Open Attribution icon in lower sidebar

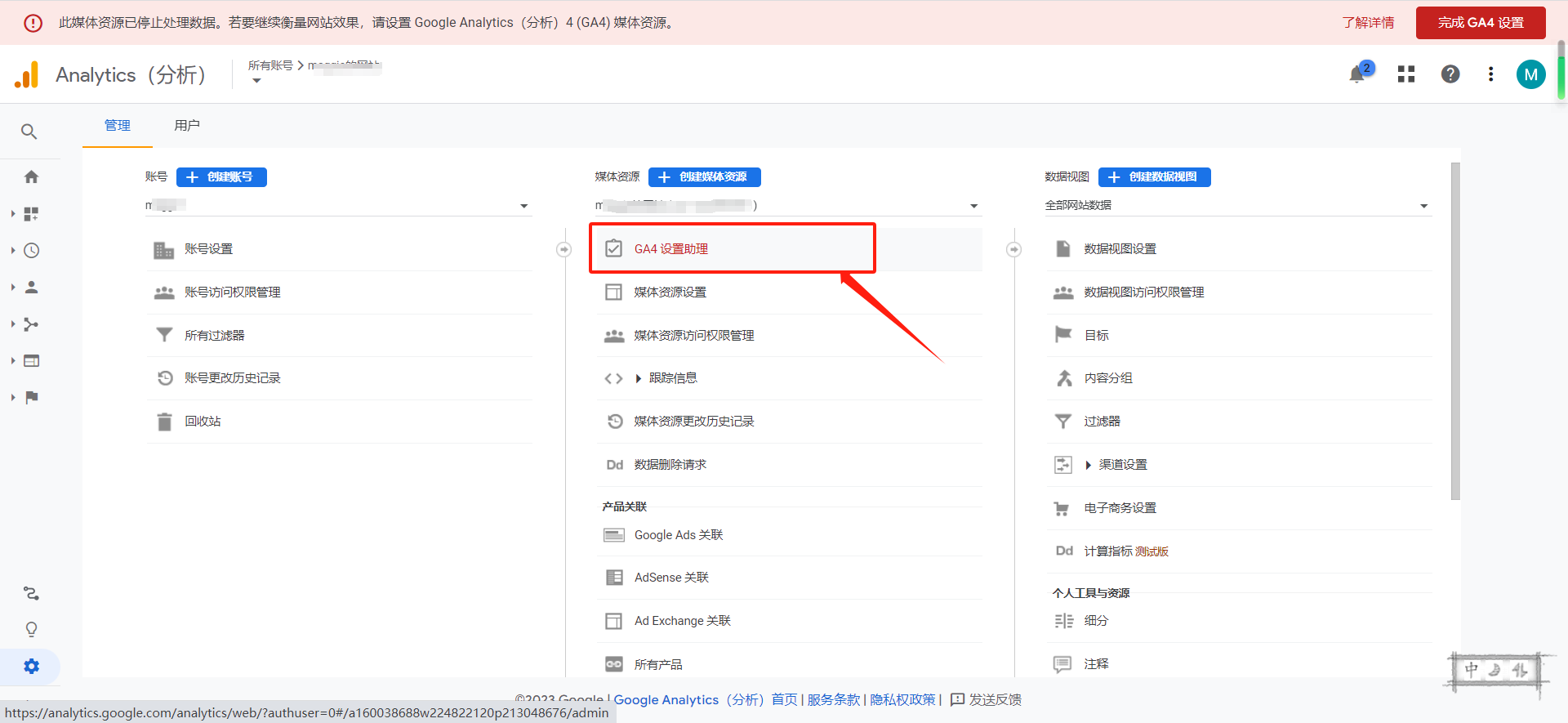31,593
